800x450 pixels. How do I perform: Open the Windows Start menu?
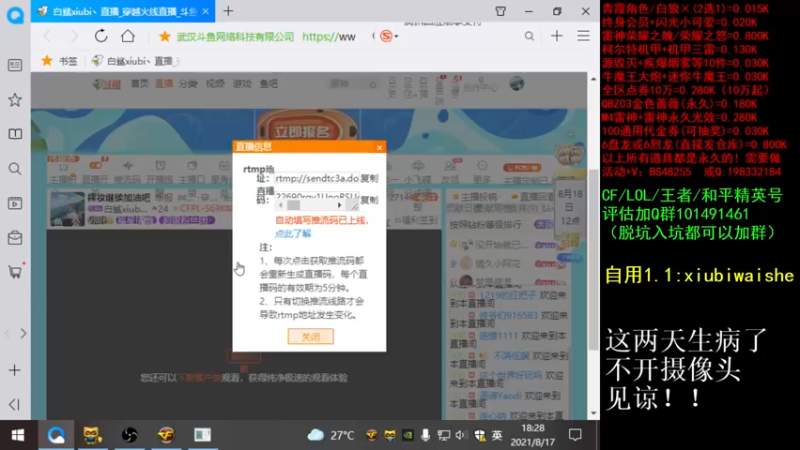point(18,435)
